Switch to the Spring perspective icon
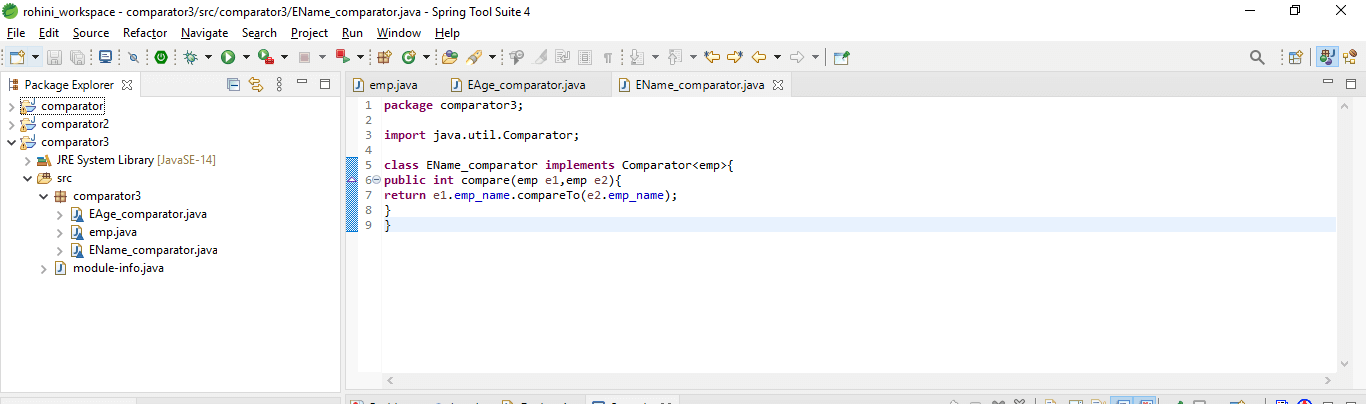 click(1351, 57)
